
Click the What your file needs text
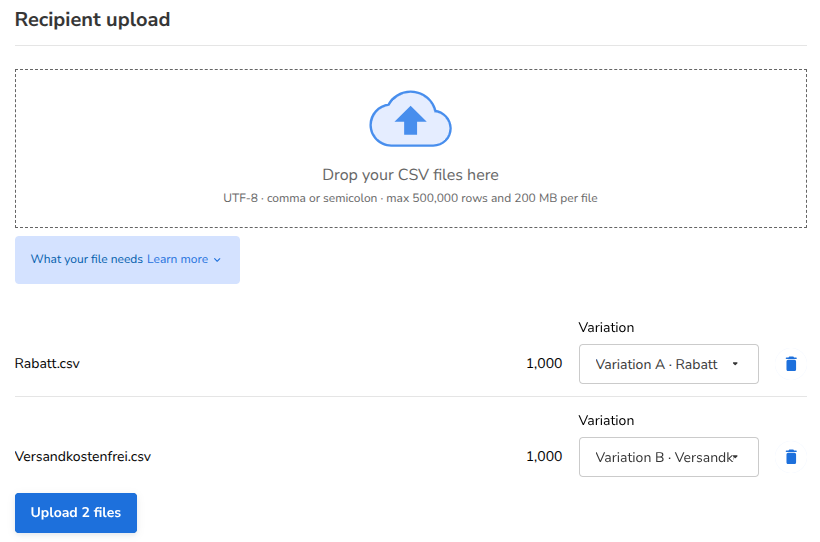pos(87,259)
